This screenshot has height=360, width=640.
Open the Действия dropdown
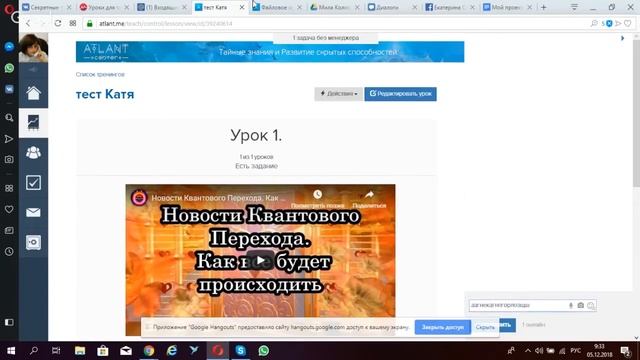[x=338, y=94]
